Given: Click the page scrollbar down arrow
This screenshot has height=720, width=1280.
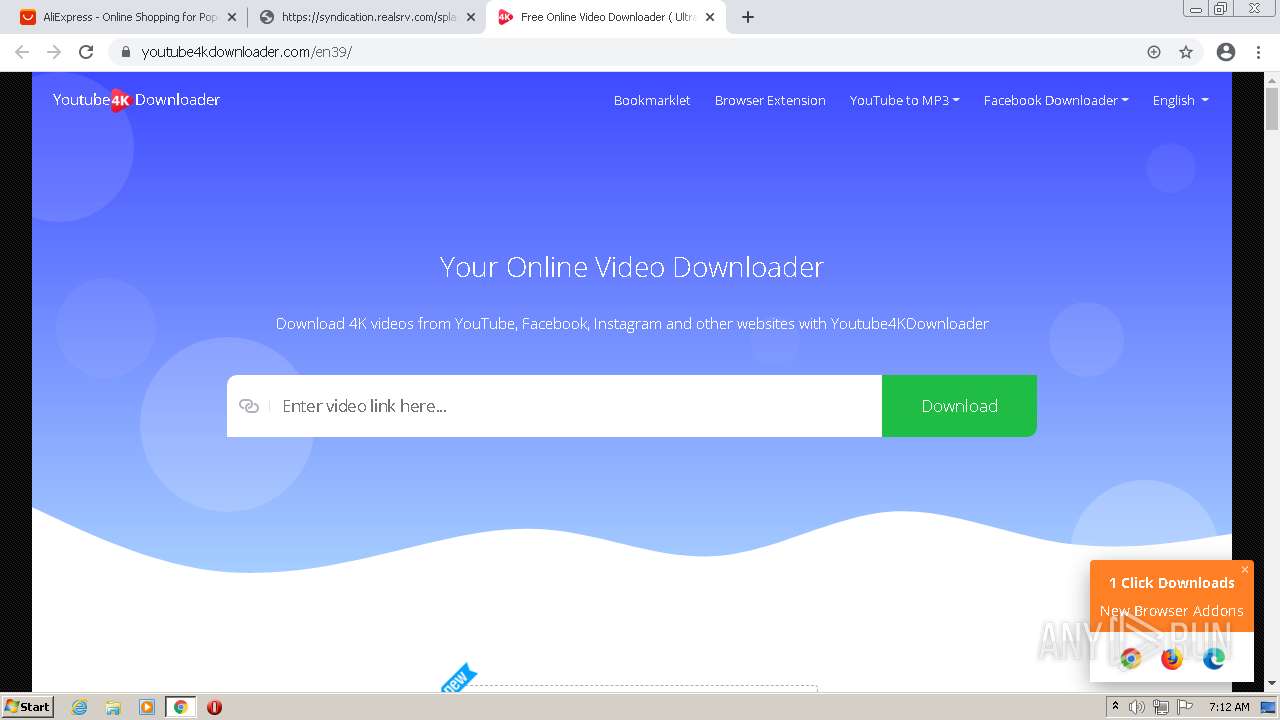Looking at the screenshot, I should click(x=1272, y=683).
